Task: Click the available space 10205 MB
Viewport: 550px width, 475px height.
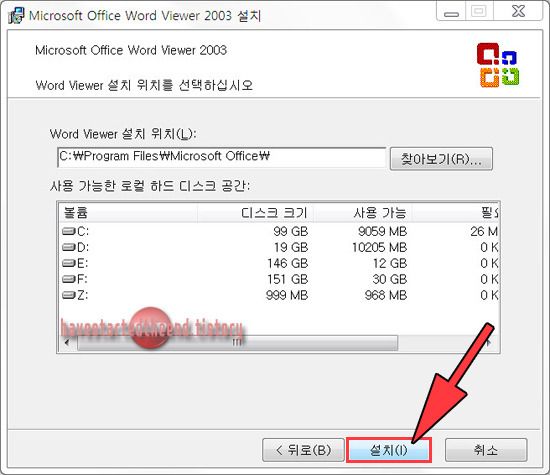Action: coord(380,247)
